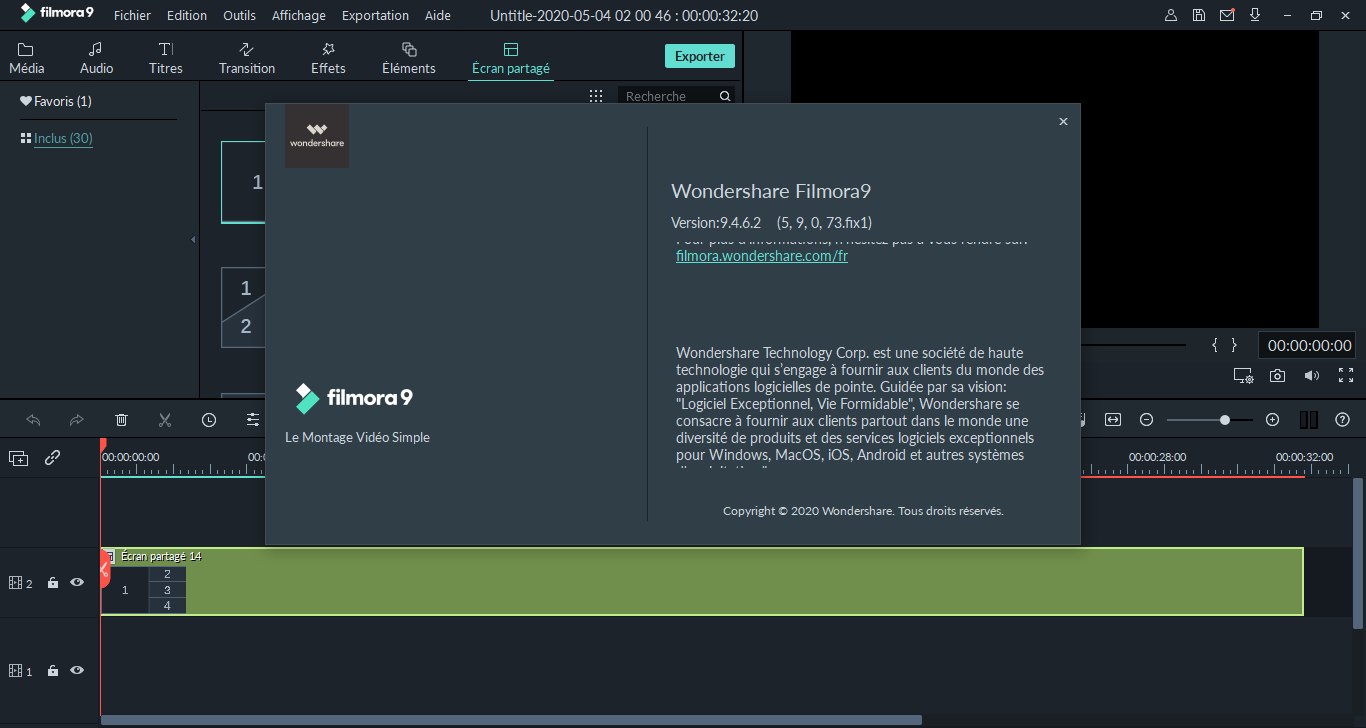Open the Affichage menu
The width and height of the screenshot is (1366, 728).
click(299, 15)
